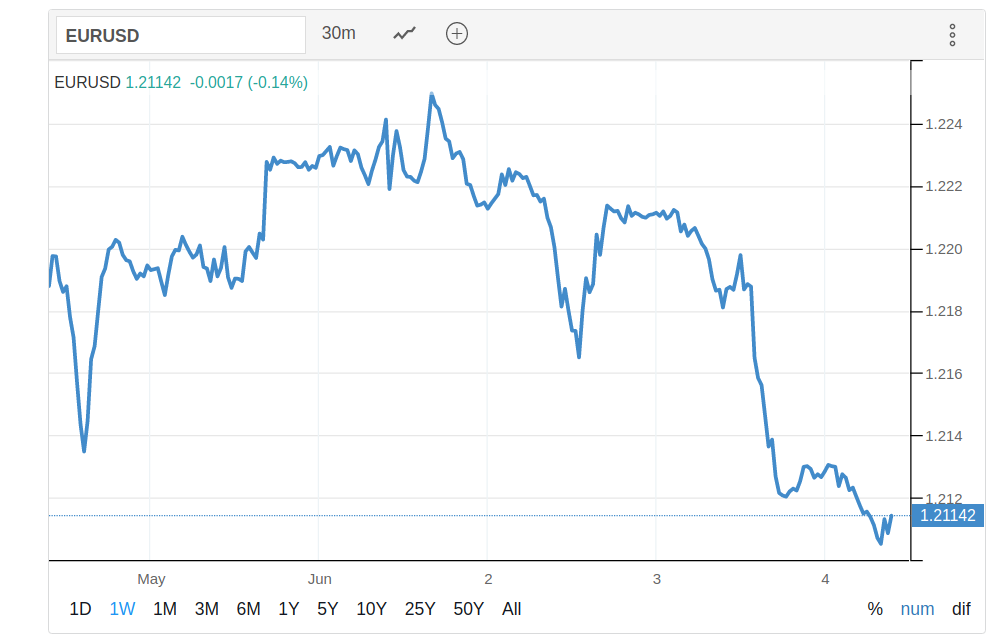998x644 pixels.
Task: Show All historical data
Action: [511, 609]
